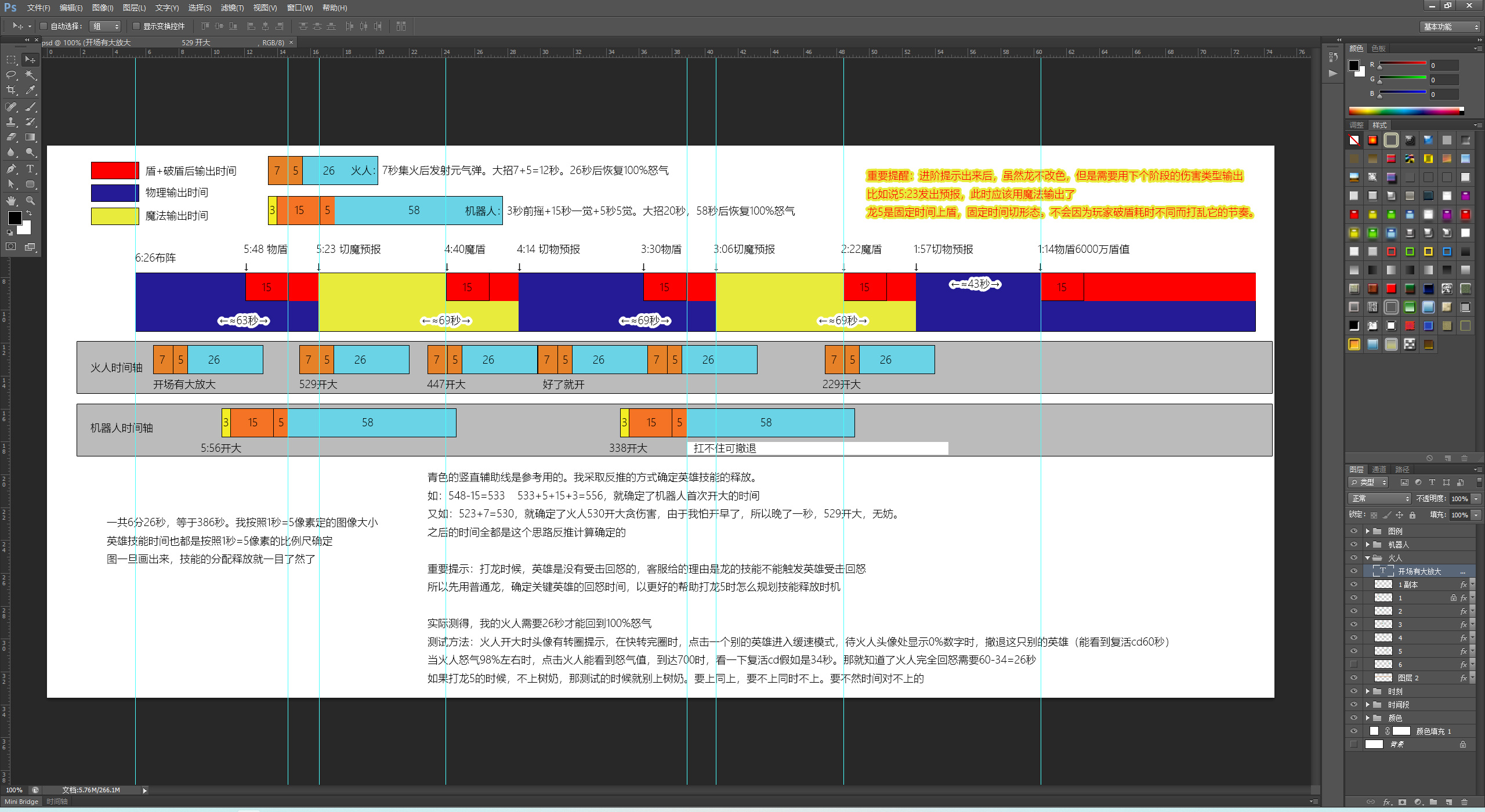Enable the 自动选择 checkbox
Image resolution: width=1485 pixels, height=812 pixels.
coord(44,26)
